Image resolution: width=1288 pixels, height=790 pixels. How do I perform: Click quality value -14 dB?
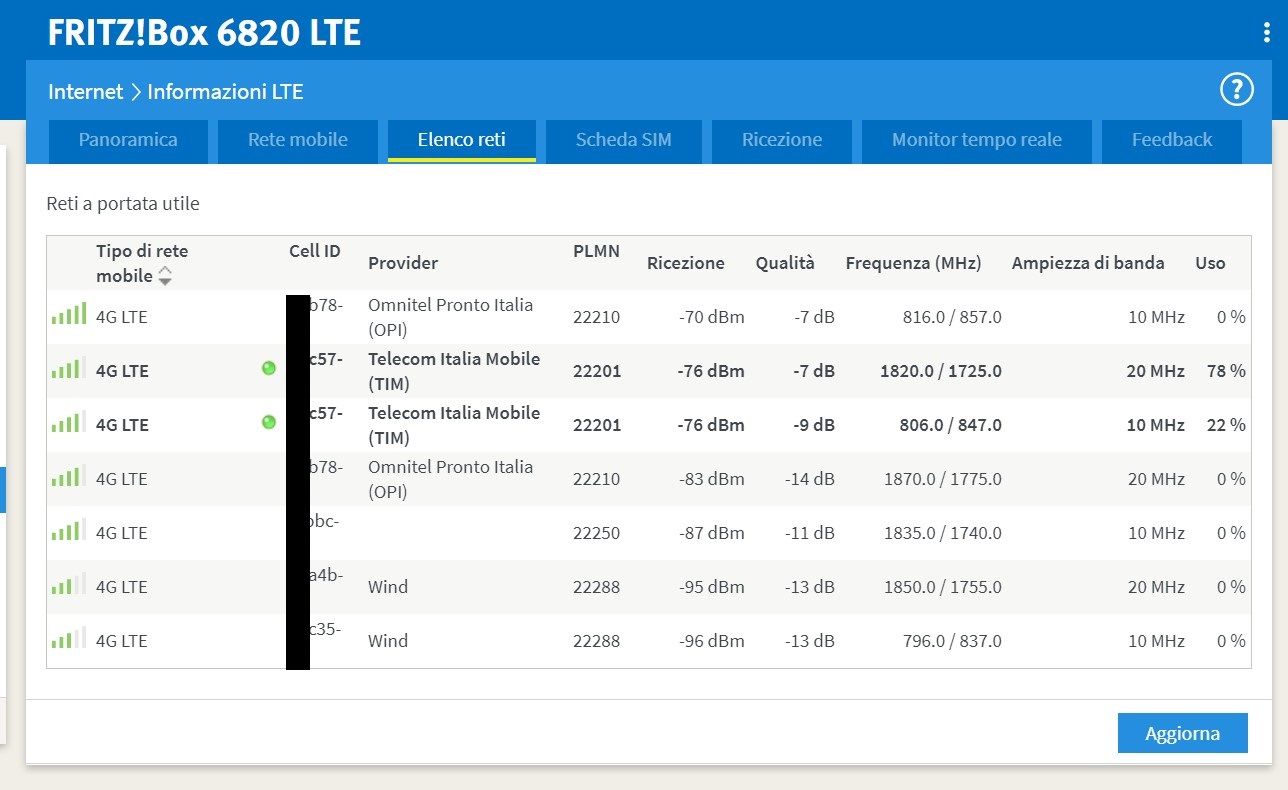(808, 479)
